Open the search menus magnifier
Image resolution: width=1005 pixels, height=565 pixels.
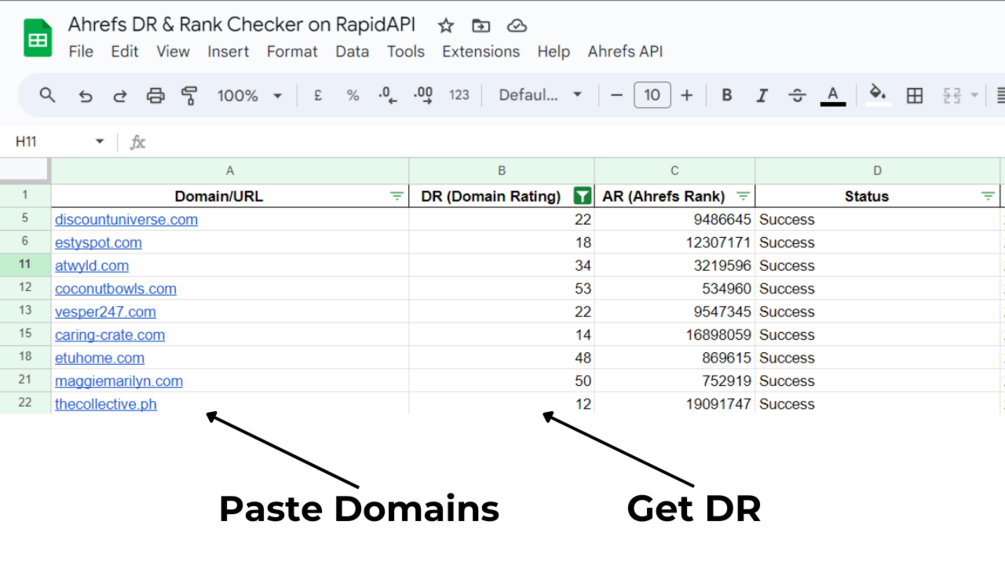[x=47, y=95]
